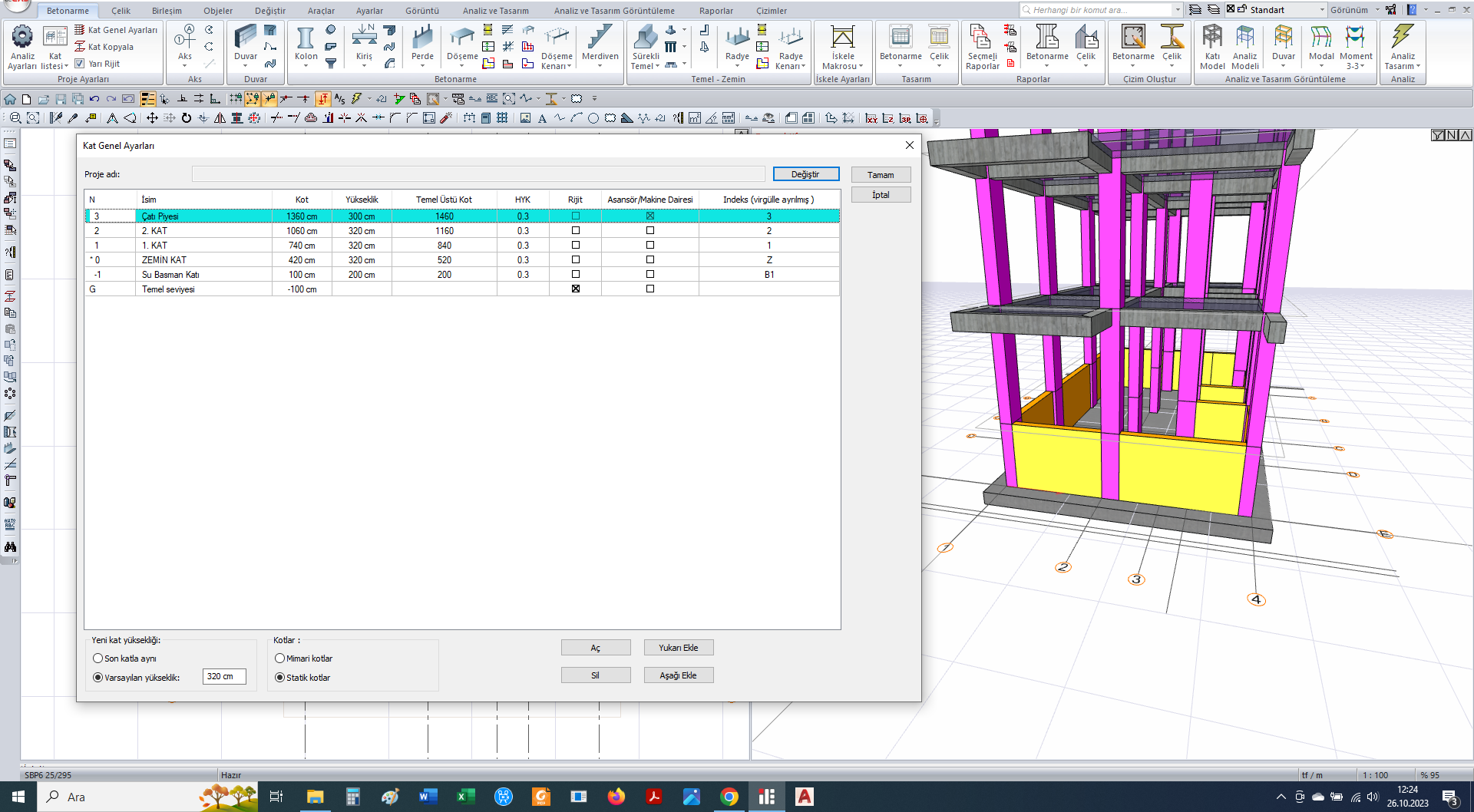Image resolution: width=1474 pixels, height=812 pixels.
Task: Open Seçmeli Raporlar icon
Action: click(x=982, y=37)
